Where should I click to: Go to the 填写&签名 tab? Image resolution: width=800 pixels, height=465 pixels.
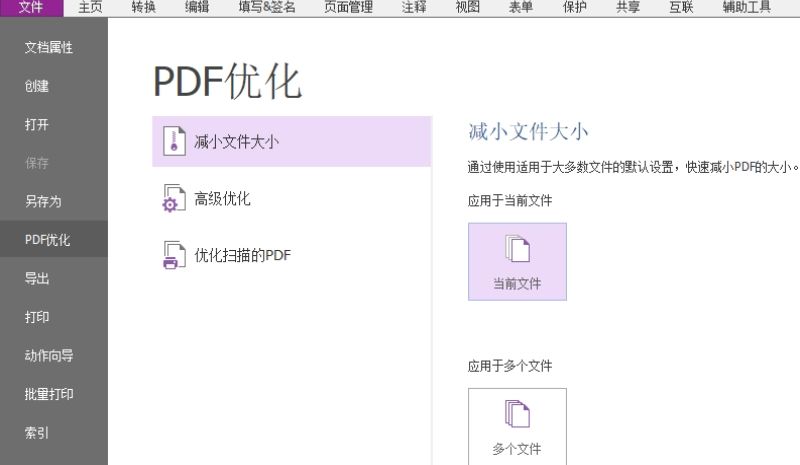tap(269, 7)
